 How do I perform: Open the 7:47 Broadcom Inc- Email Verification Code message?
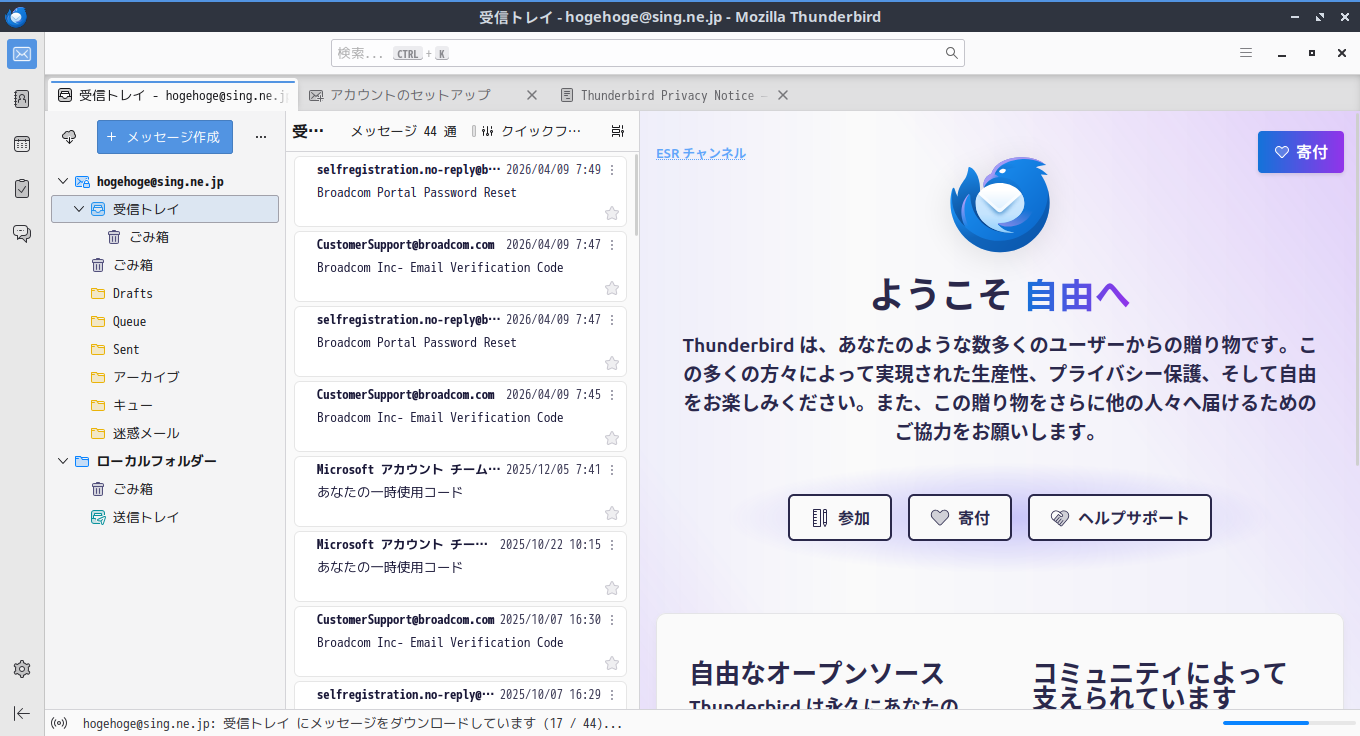click(x=460, y=266)
